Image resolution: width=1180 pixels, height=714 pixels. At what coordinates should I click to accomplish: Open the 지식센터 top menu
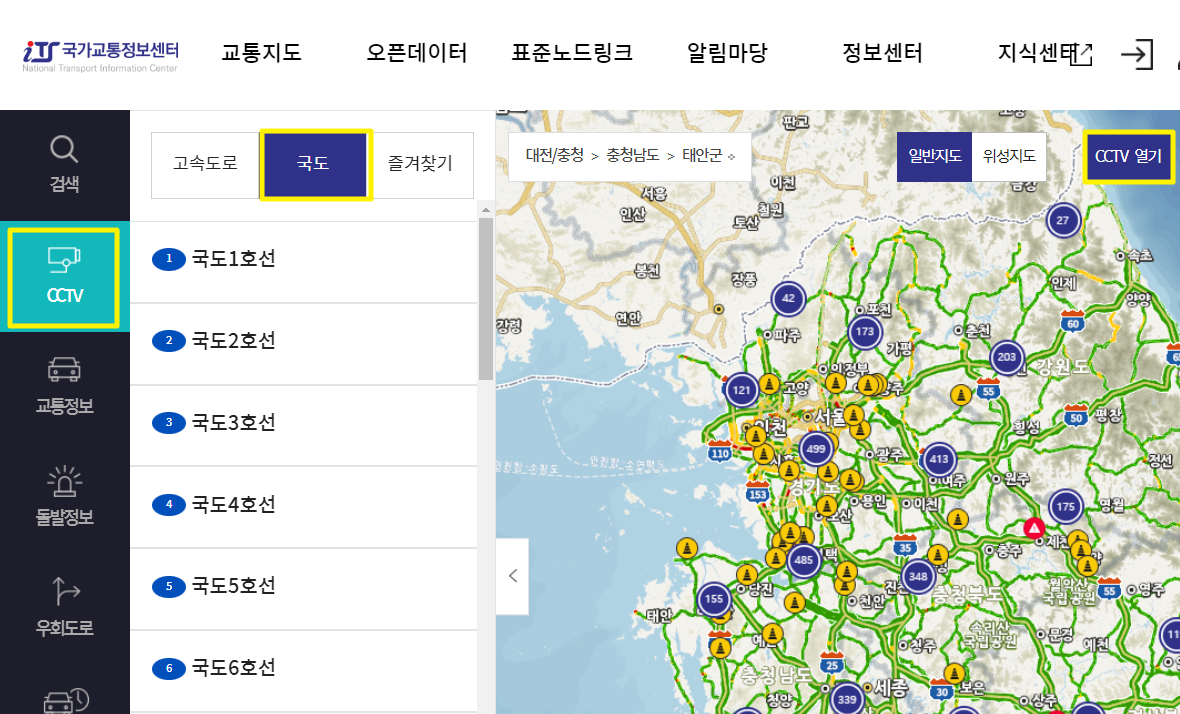1036,53
